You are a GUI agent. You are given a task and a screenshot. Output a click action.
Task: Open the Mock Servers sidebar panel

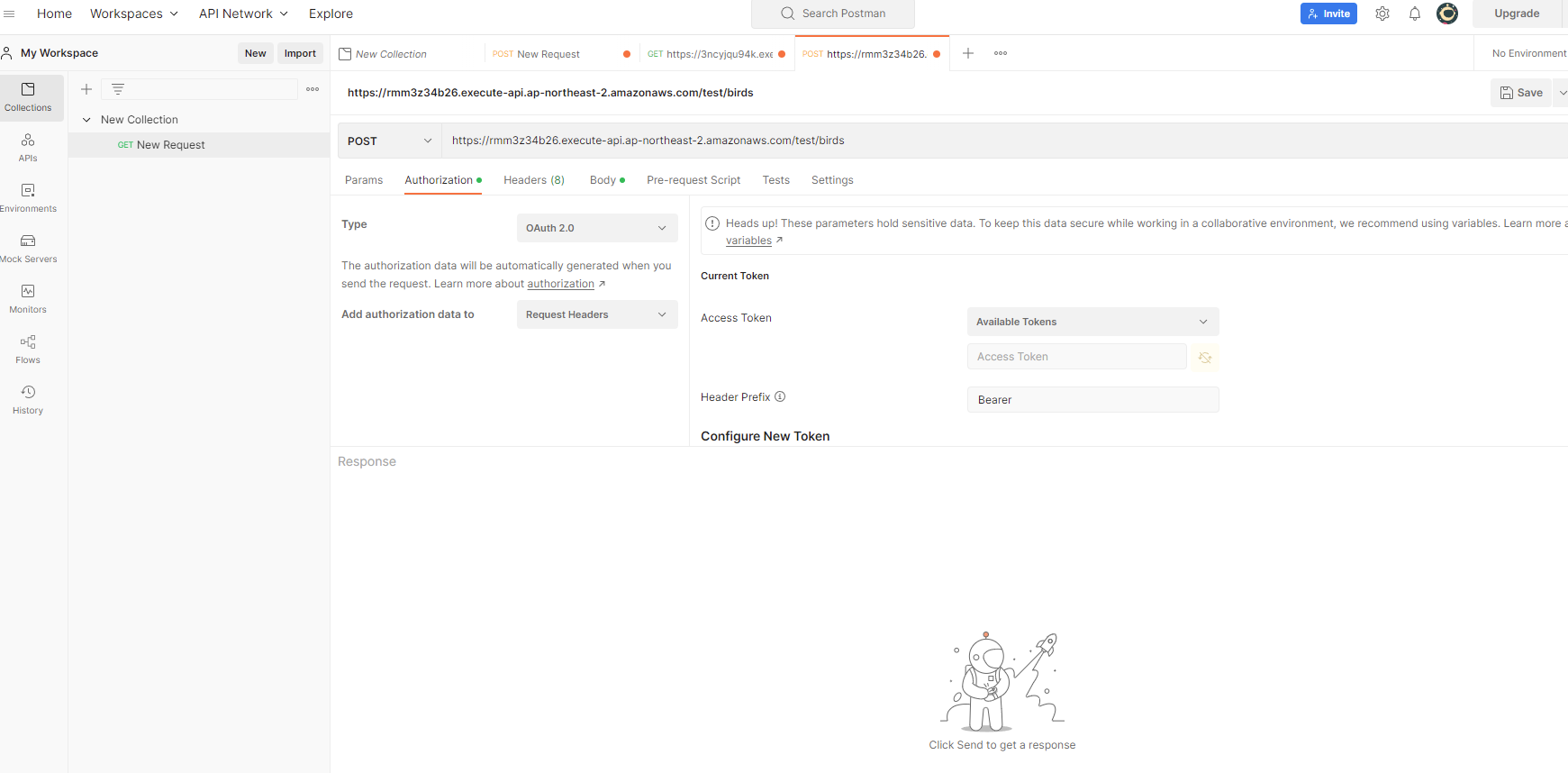(x=28, y=249)
